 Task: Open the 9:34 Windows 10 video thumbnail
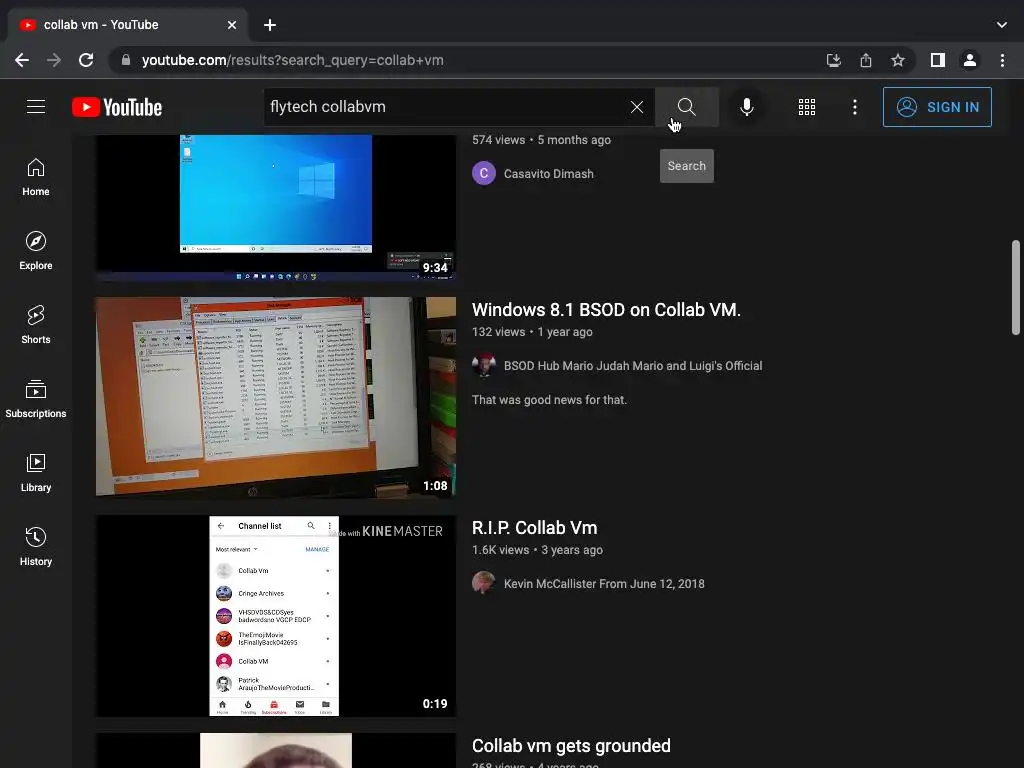click(x=276, y=208)
